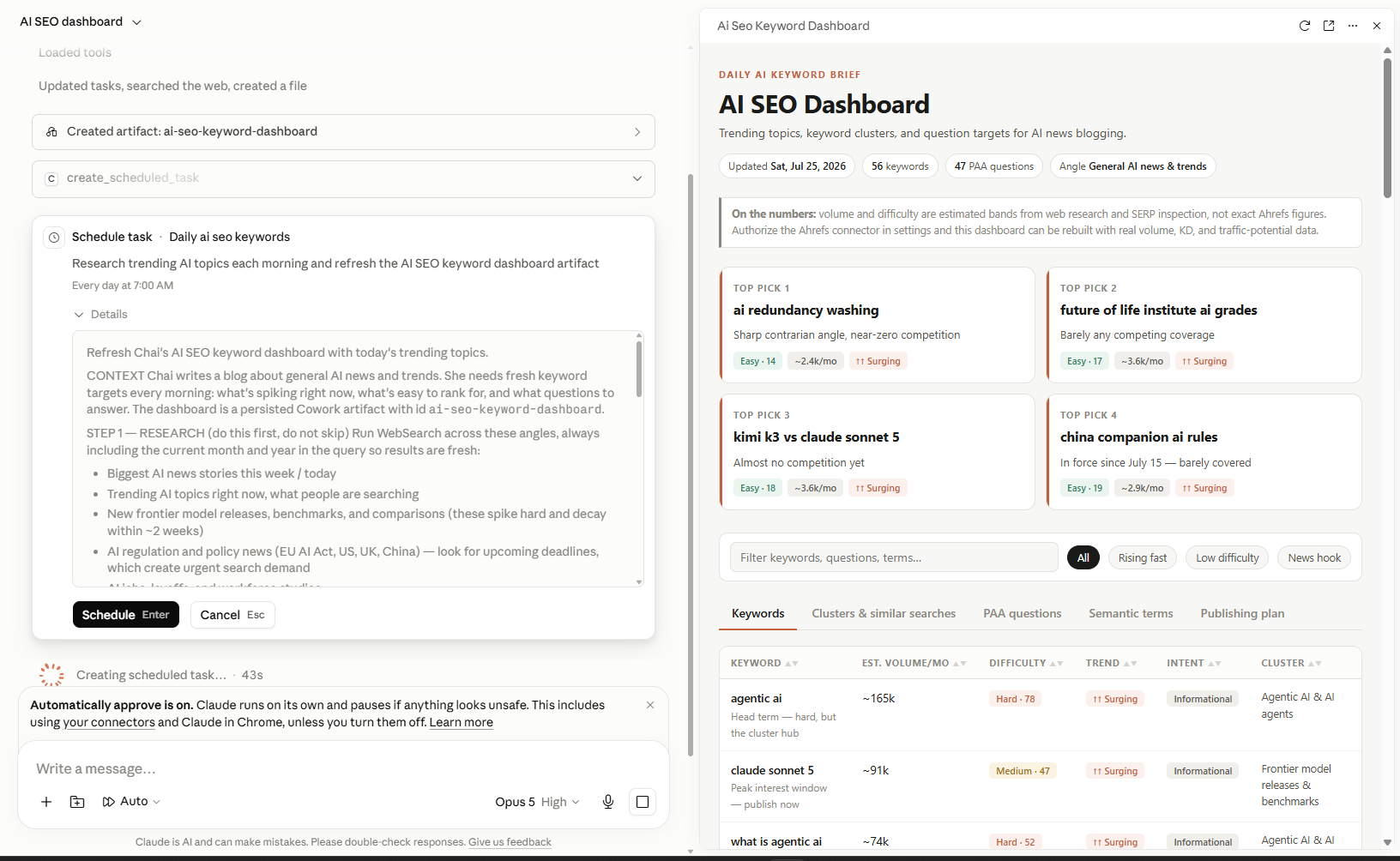
Task: Open the Created artifact row chevron
Action: pyautogui.click(x=637, y=132)
